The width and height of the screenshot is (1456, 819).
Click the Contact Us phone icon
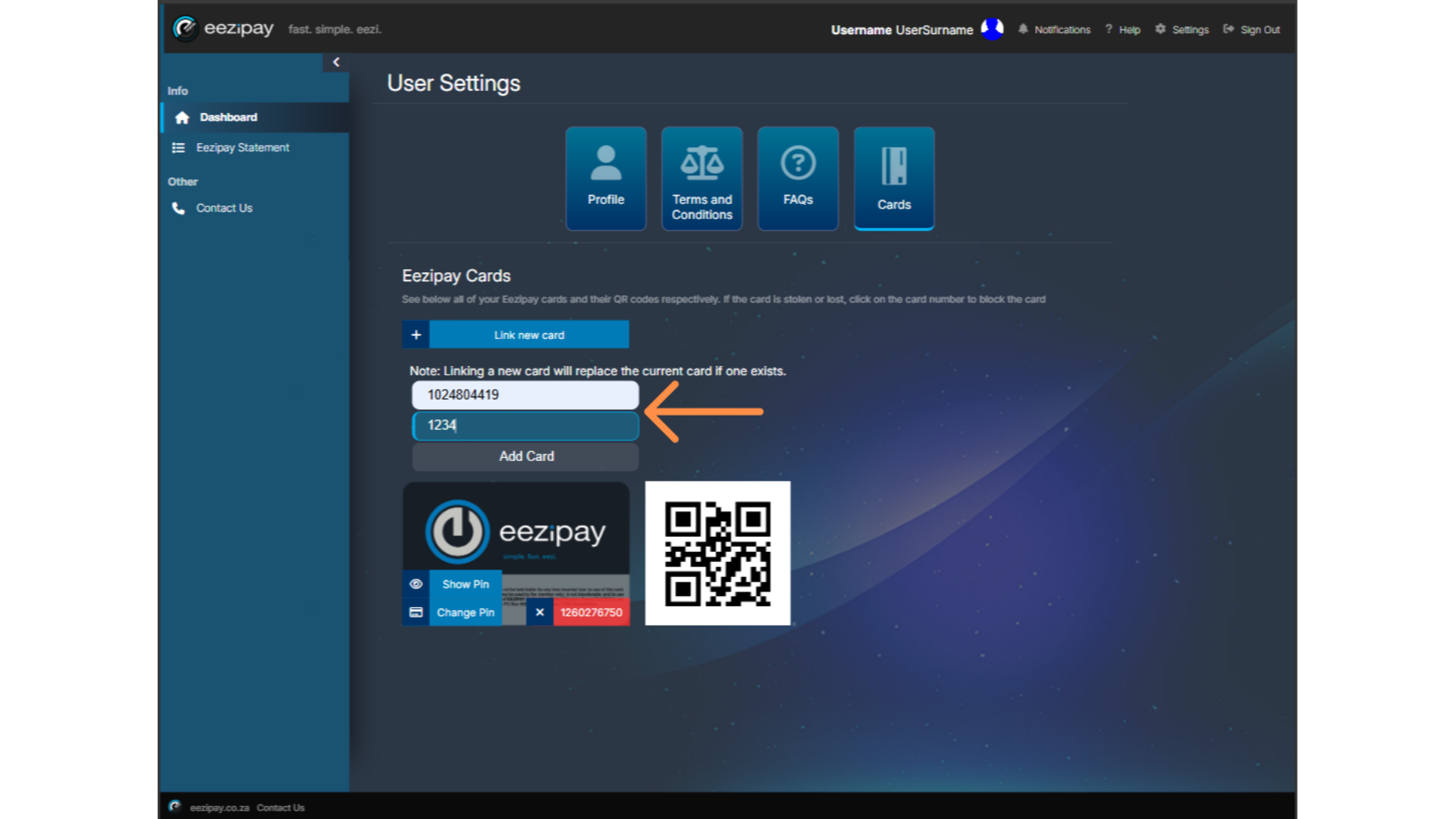tap(178, 208)
